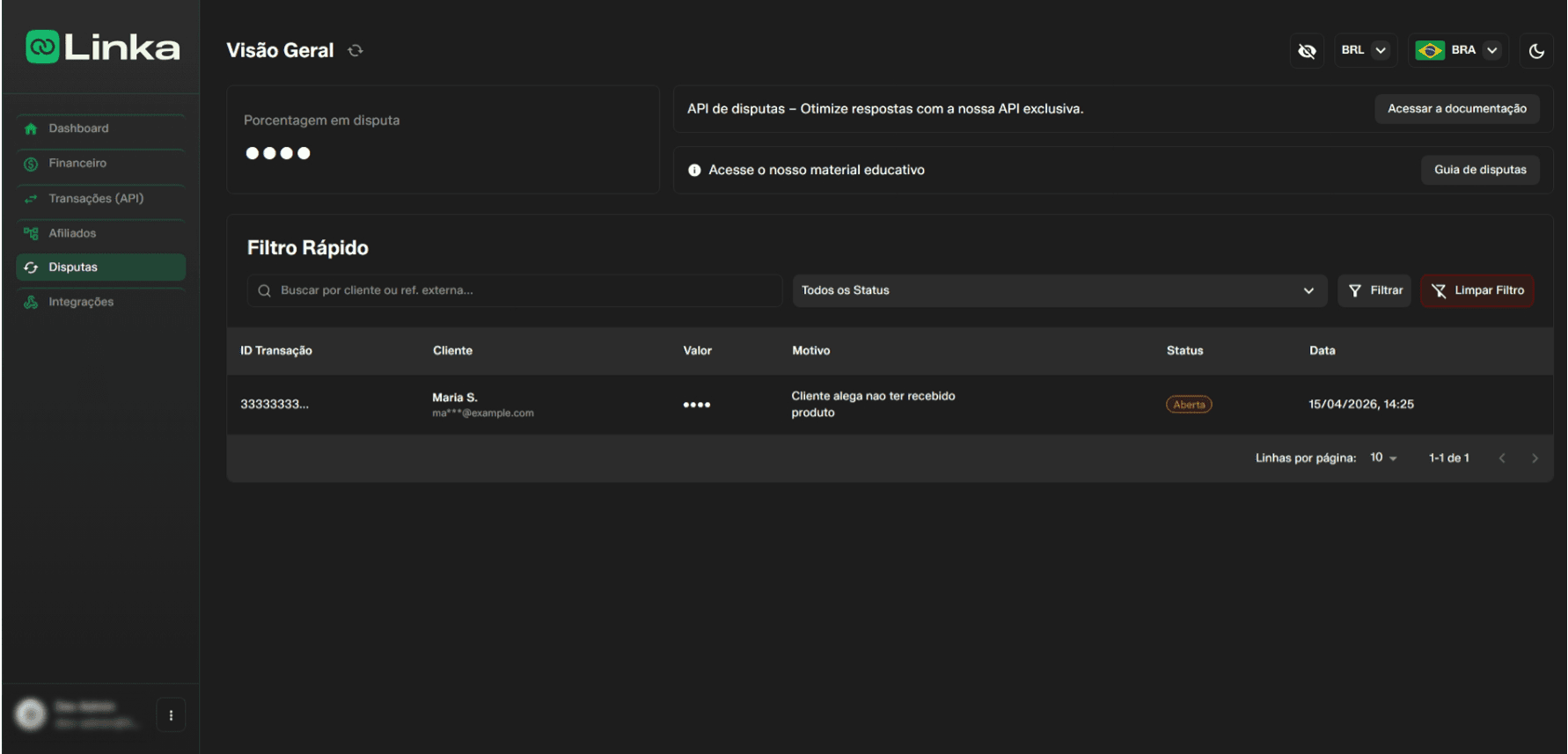The height and width of the screenshot is (754, 1568).
Task: Click the Cliente column header
Action: point(452,350)
